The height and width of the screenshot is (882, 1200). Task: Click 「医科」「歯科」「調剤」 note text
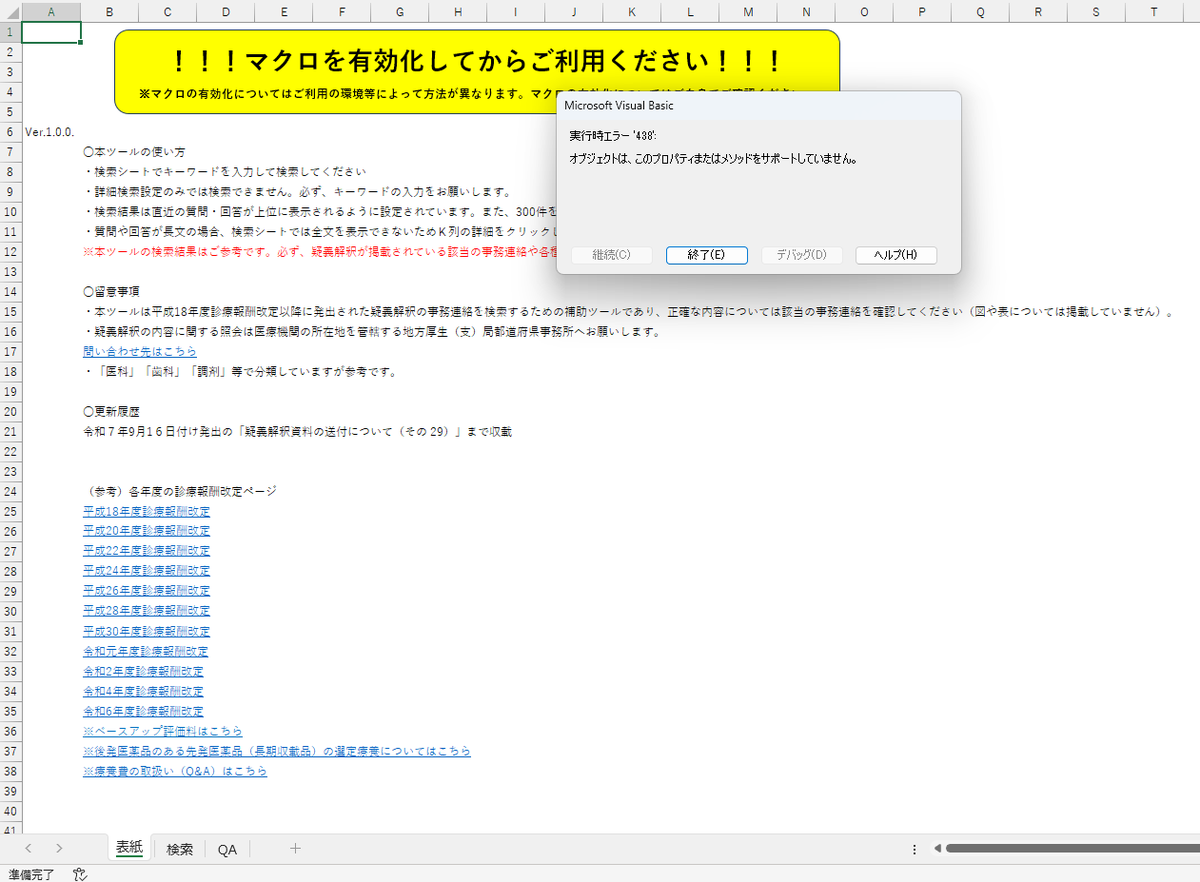click(x=240, y=372)
